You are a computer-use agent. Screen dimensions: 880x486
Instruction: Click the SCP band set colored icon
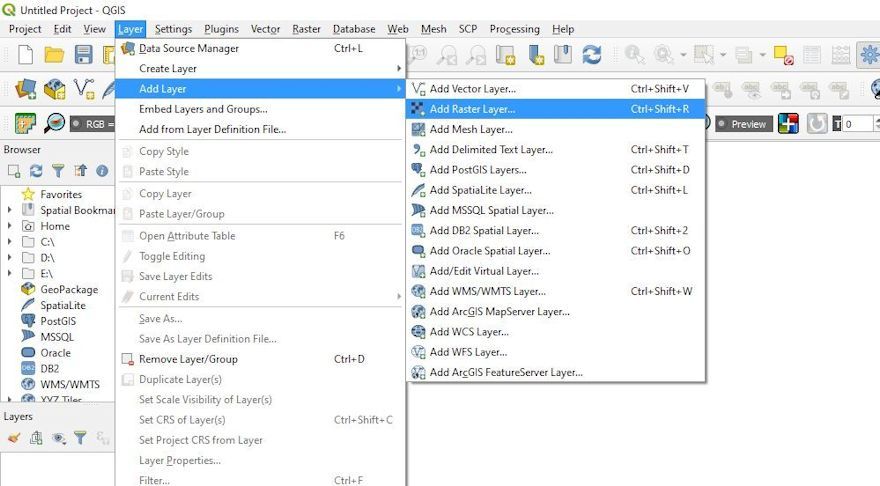pos(789,124)
